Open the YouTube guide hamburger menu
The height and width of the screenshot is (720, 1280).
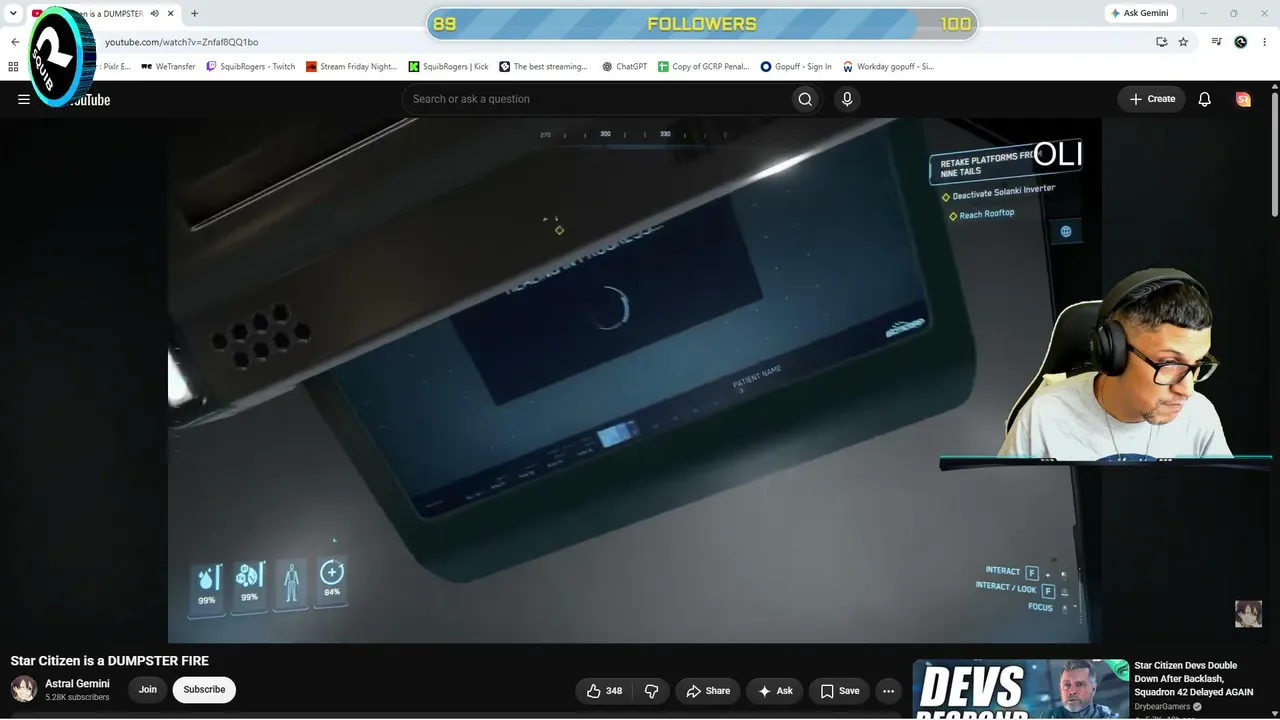[24, 99]
